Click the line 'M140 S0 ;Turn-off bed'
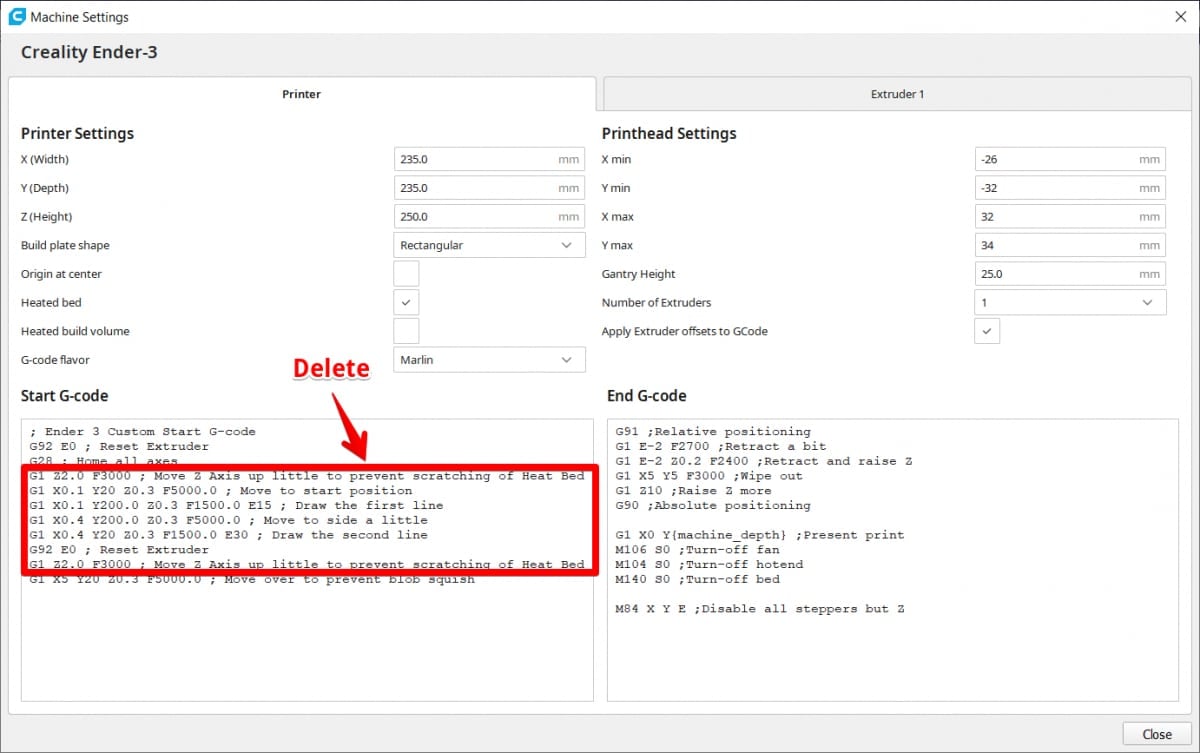1200x753 pixels. (698, 579)
